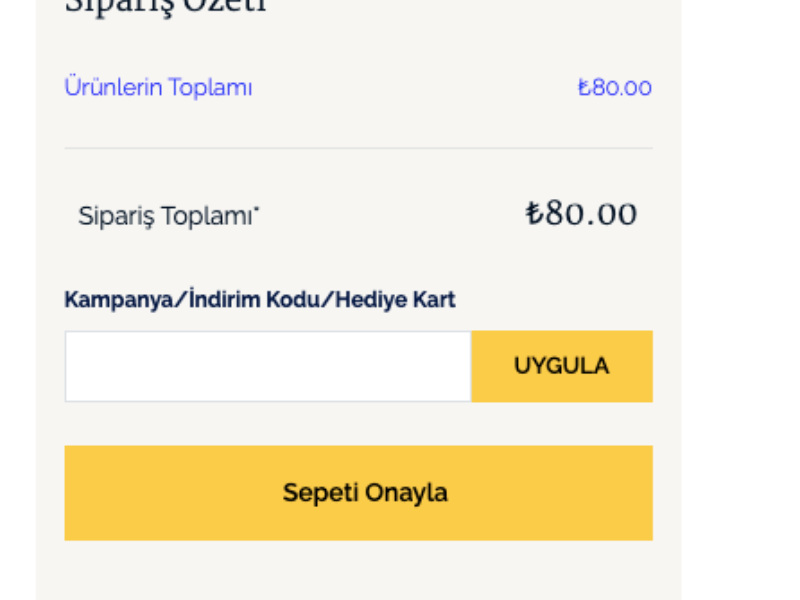Click the lira sign in the products total
Viewport: 800px width, 600px height.
pyautogui.click(x=584, y=88)
